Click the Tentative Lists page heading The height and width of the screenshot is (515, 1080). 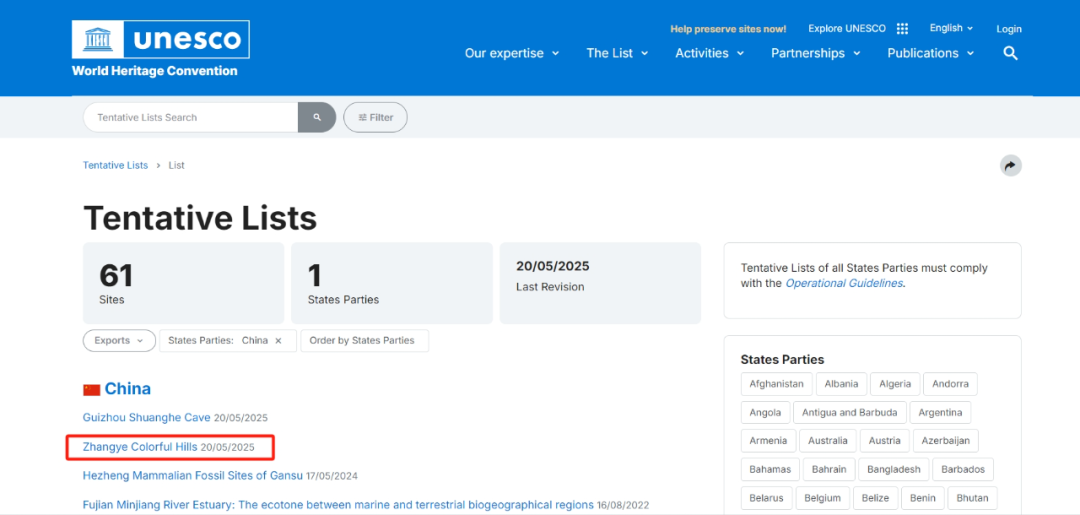point(200,218)
